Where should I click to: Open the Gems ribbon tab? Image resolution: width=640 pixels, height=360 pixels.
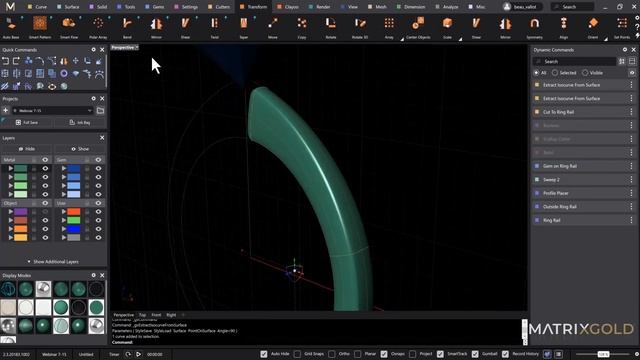(x=155, y=7)
